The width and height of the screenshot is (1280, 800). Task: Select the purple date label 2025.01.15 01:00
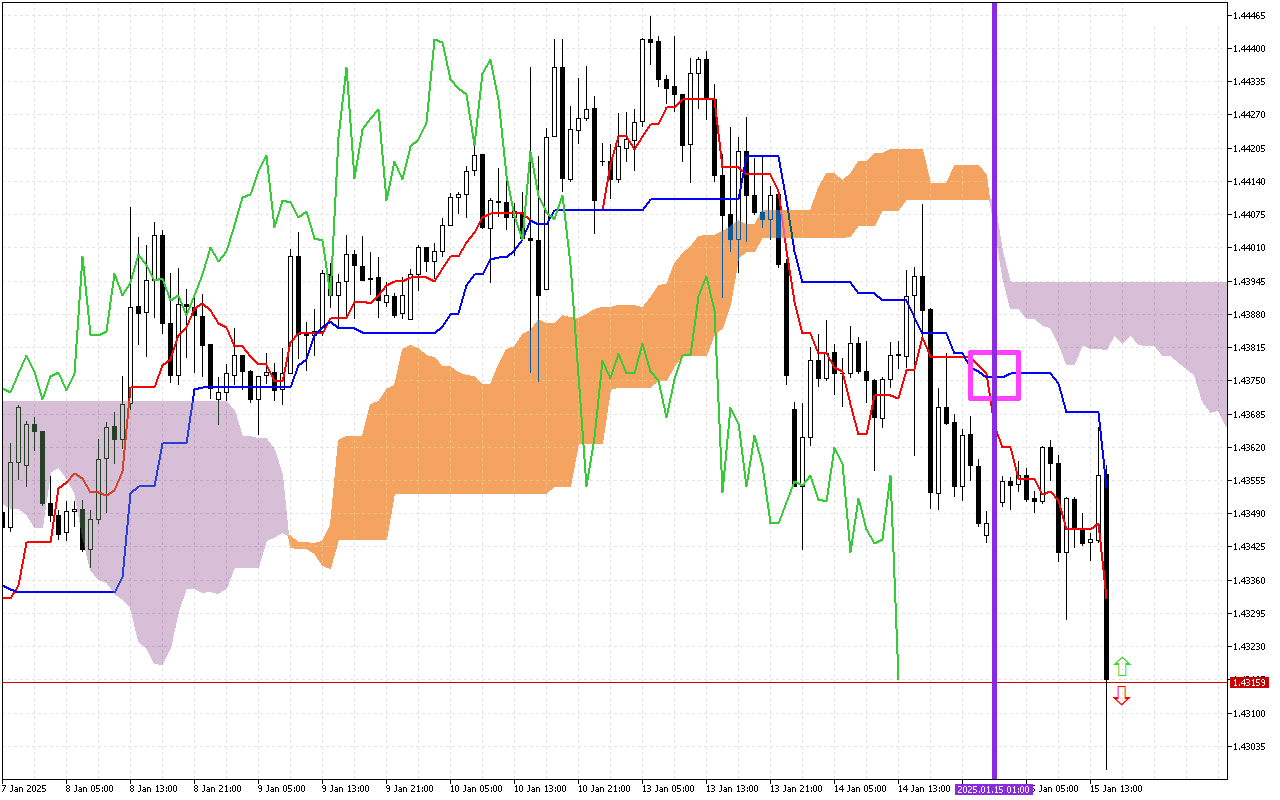pyautogui.click(x=994, y=789)
